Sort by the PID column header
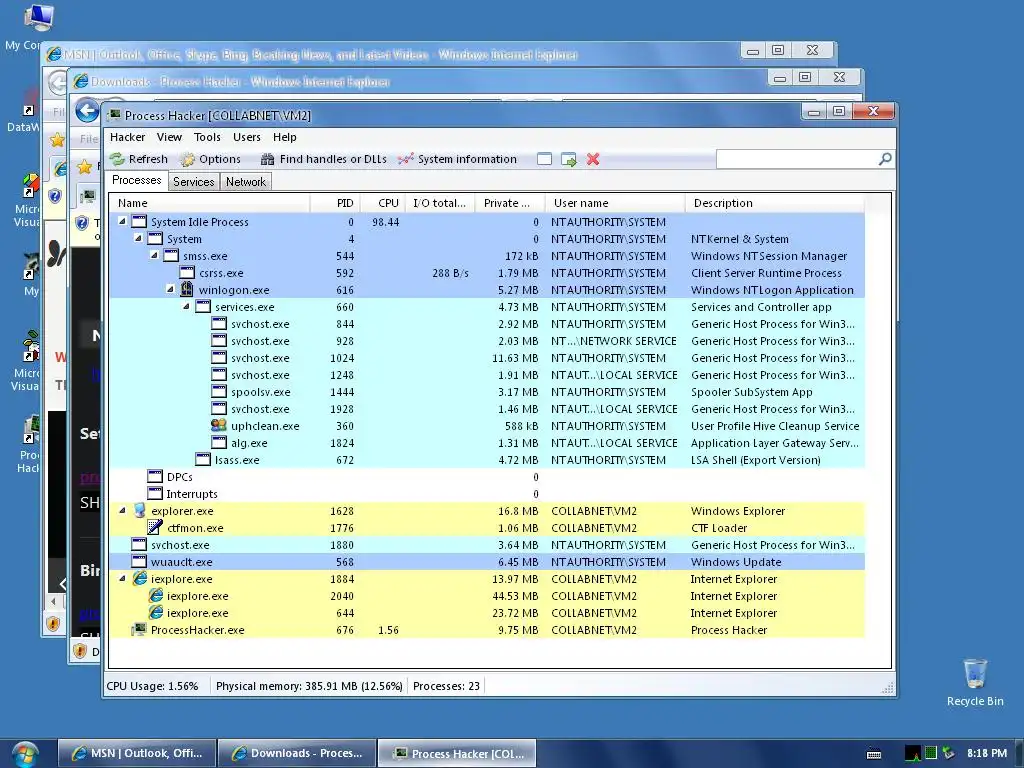This screenshot has width=1024, height=768. tap(334, 203)
